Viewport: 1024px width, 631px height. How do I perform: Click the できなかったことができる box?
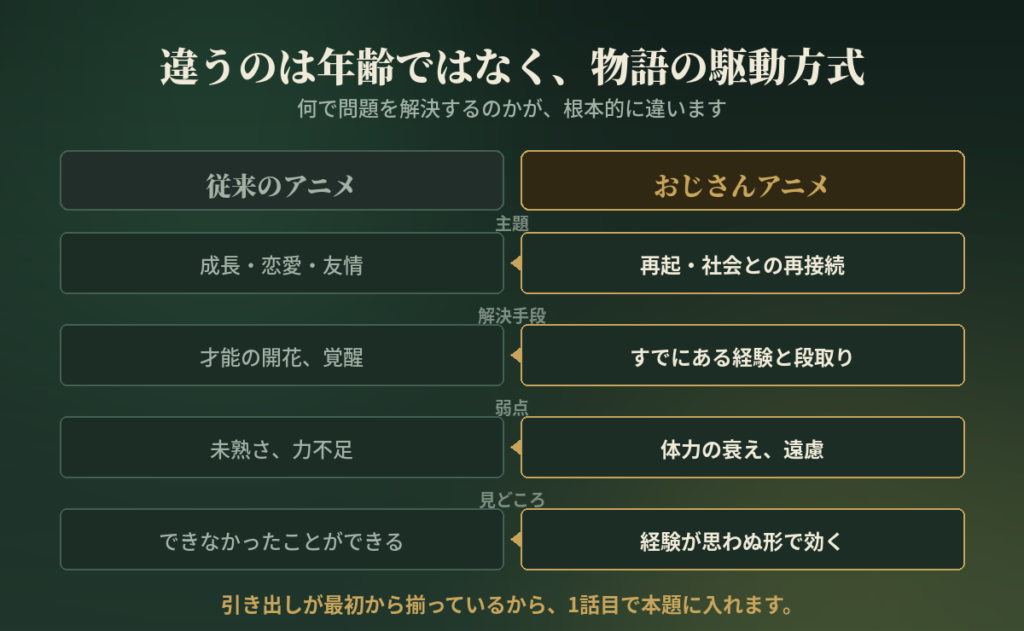281,540
